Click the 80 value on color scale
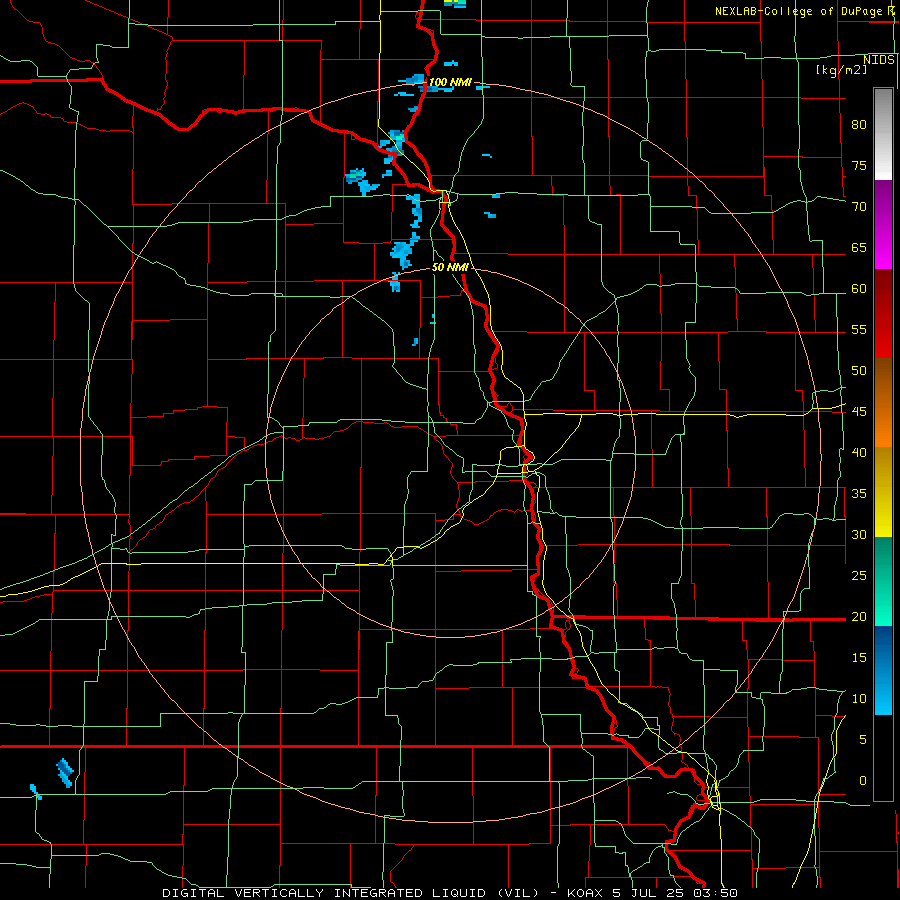Screen dimensions: 900x900 tap(859, 125)
